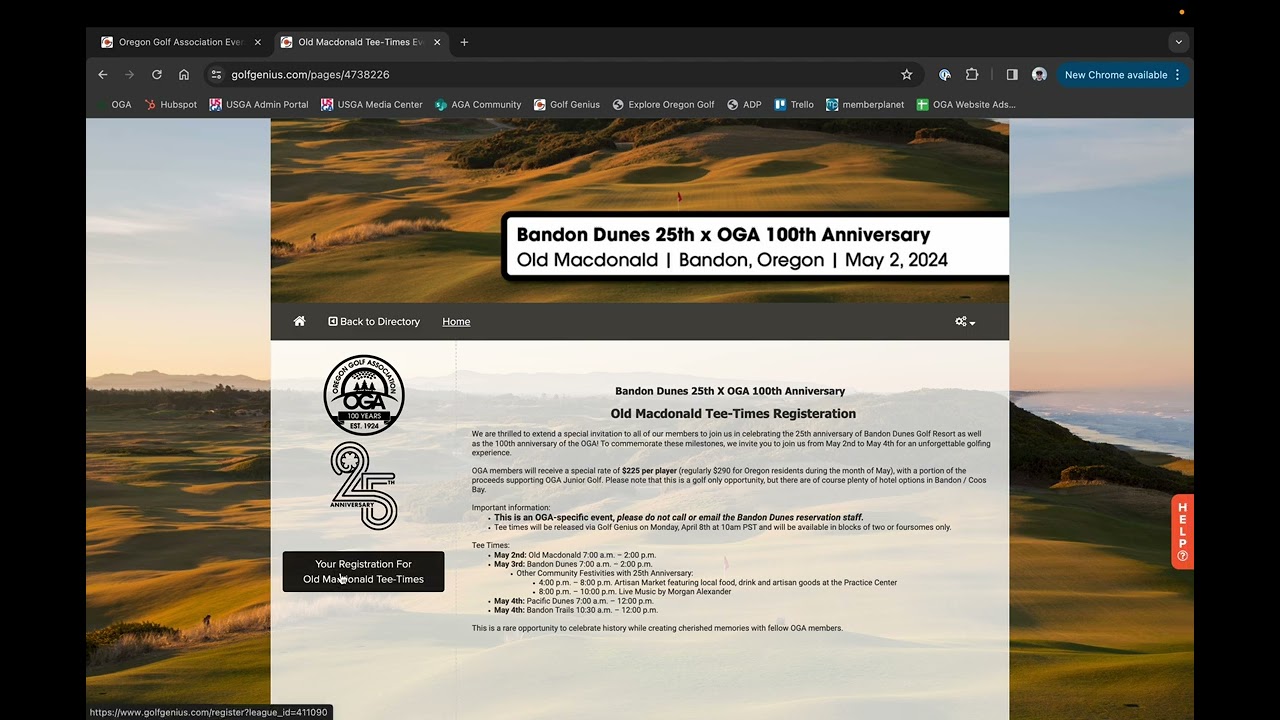Click the Live Music by Morgan Alexander line
This screenshot has width=1280, height=720.
tap(635, 592)
